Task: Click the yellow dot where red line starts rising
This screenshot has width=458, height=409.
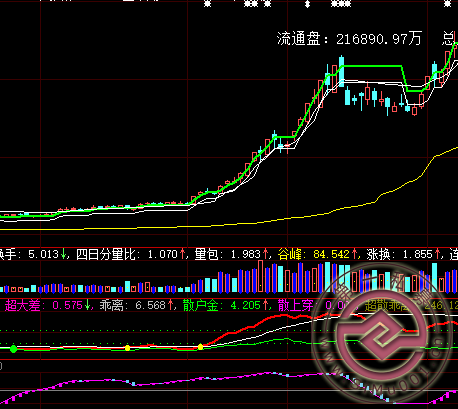Action: [200, 347]
